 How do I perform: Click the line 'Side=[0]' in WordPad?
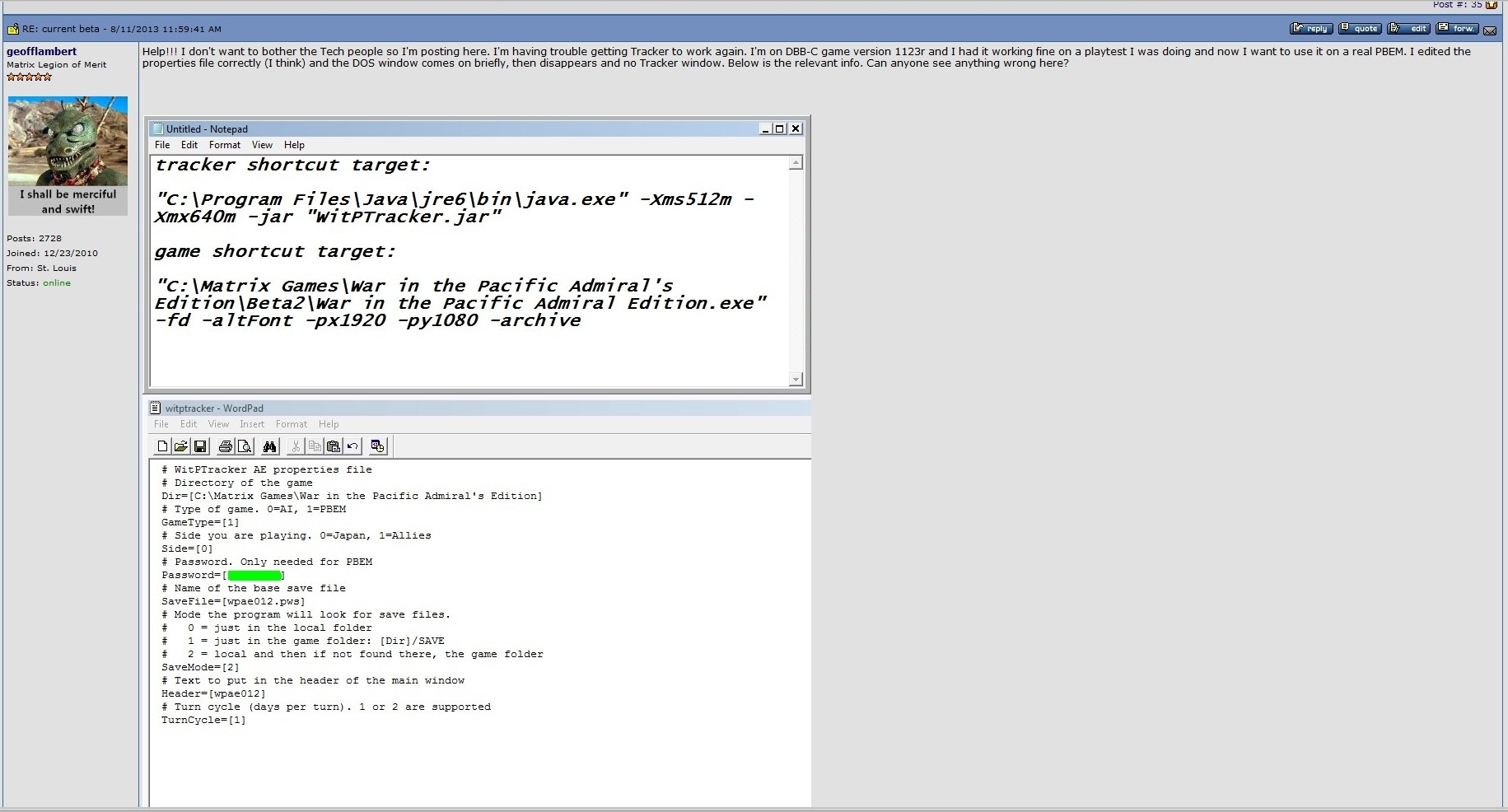[x=187, y=548]
